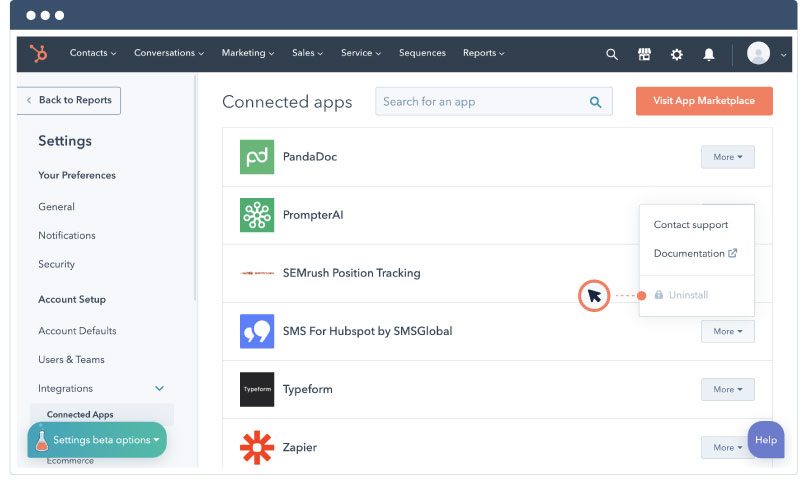
Task: Click the beaker icon on beta options
Action: pyautogui.click(x=41, y=441)
